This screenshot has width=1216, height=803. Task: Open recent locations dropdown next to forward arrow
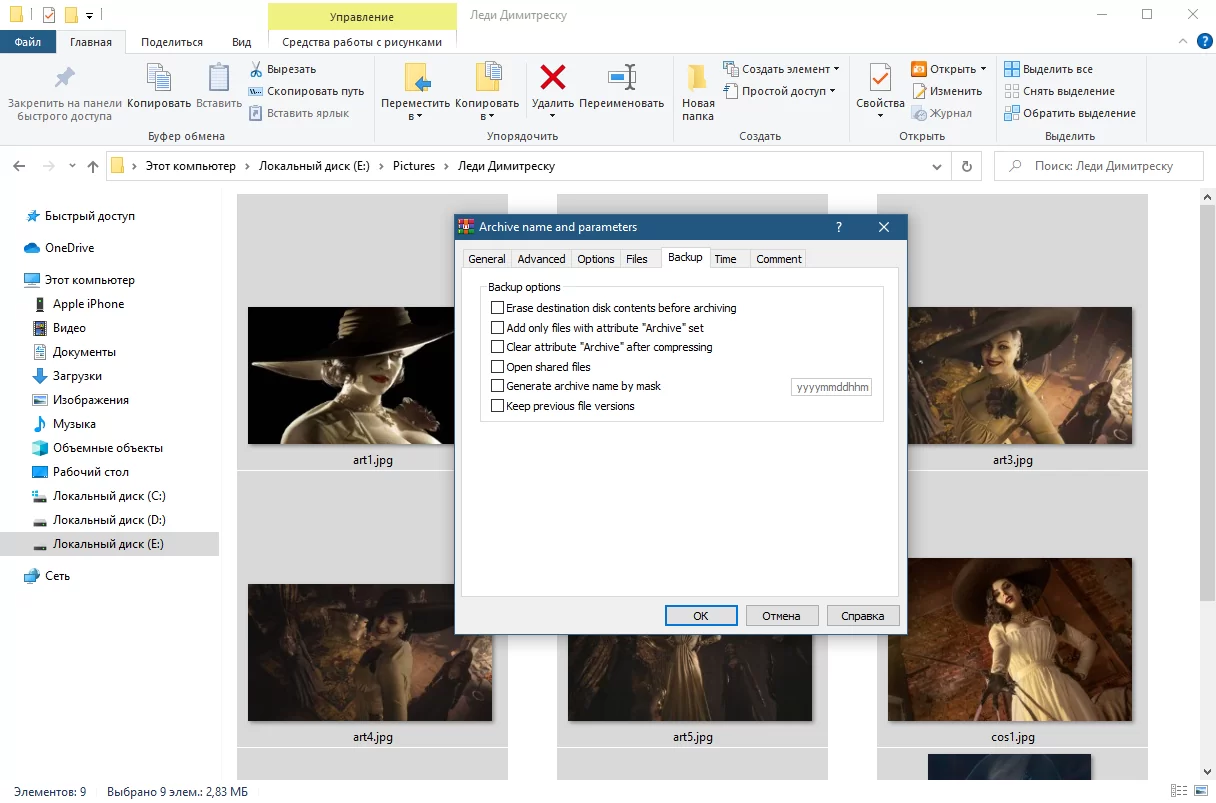(73, 166)
